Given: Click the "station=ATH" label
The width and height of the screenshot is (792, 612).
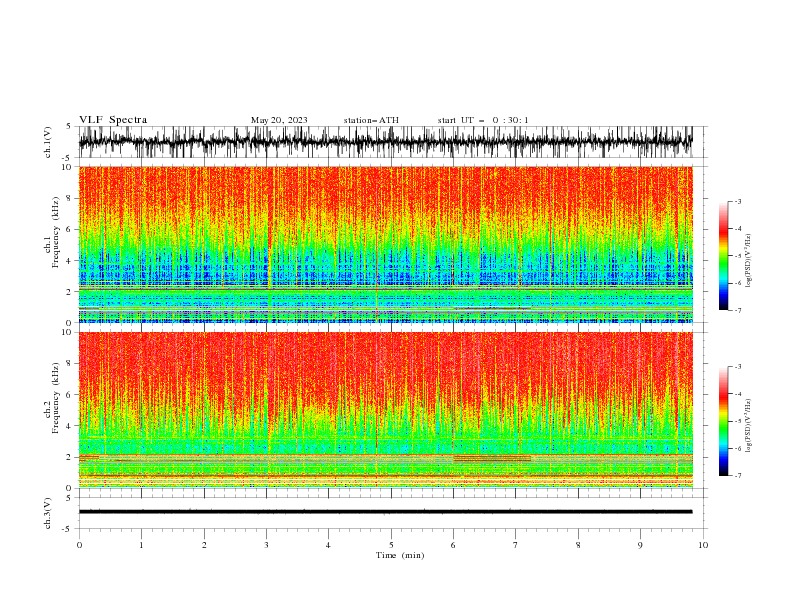Looking at the screenshot, I should tap(371, 120).
